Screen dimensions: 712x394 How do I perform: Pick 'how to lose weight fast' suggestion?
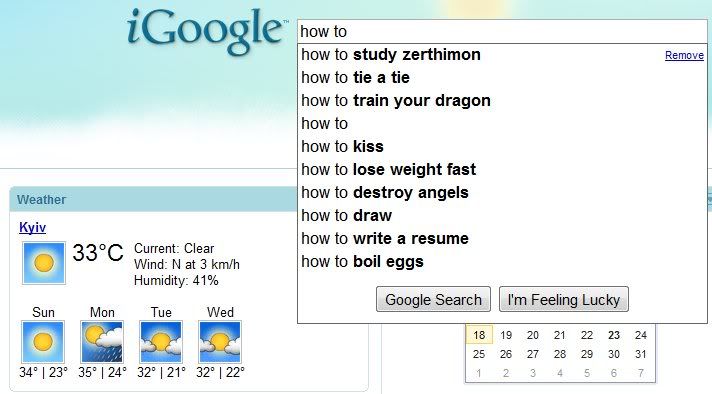coord(502,170)
